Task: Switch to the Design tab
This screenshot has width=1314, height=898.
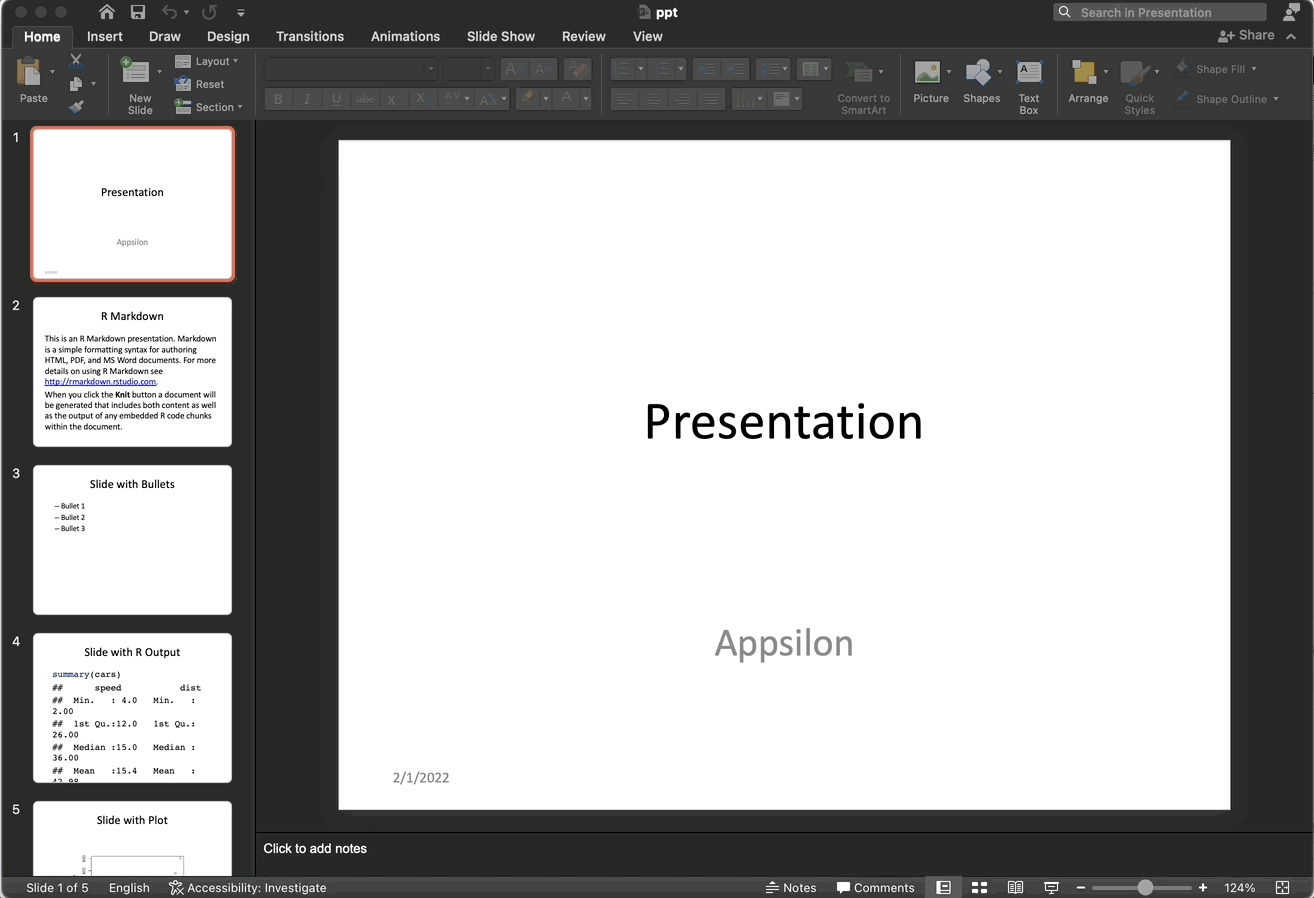Action: [x=228, y=36]
